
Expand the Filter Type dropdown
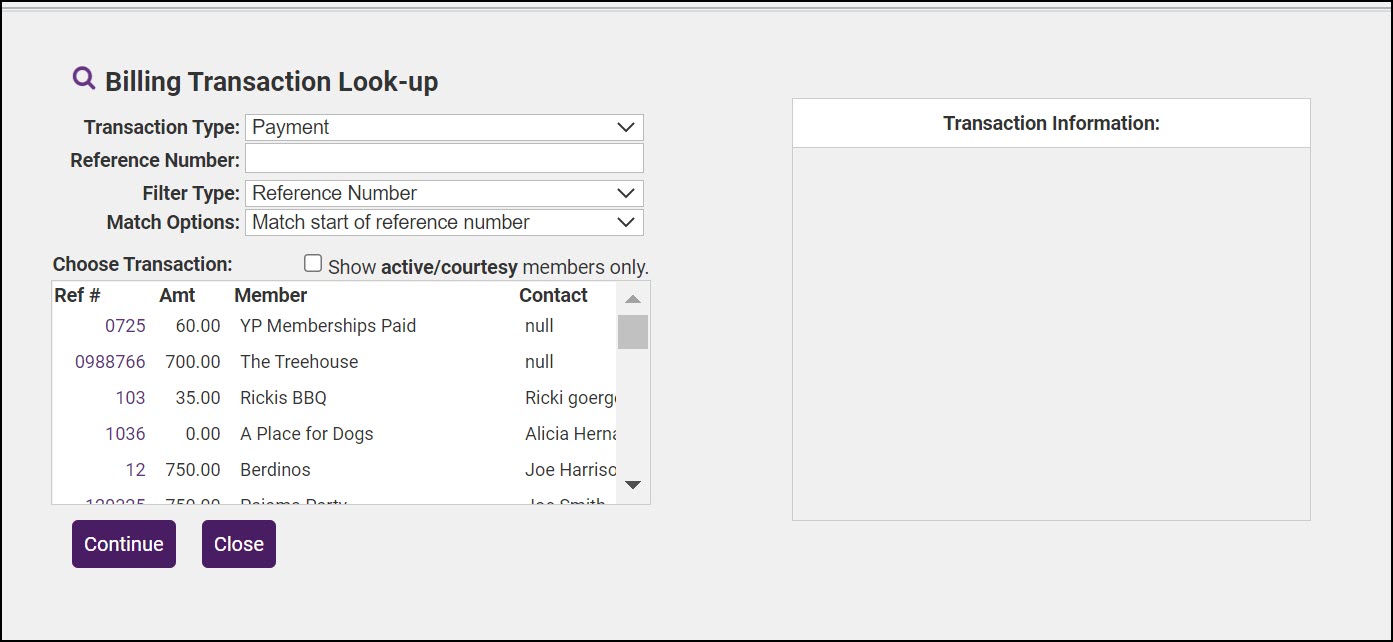click(444, 193)
